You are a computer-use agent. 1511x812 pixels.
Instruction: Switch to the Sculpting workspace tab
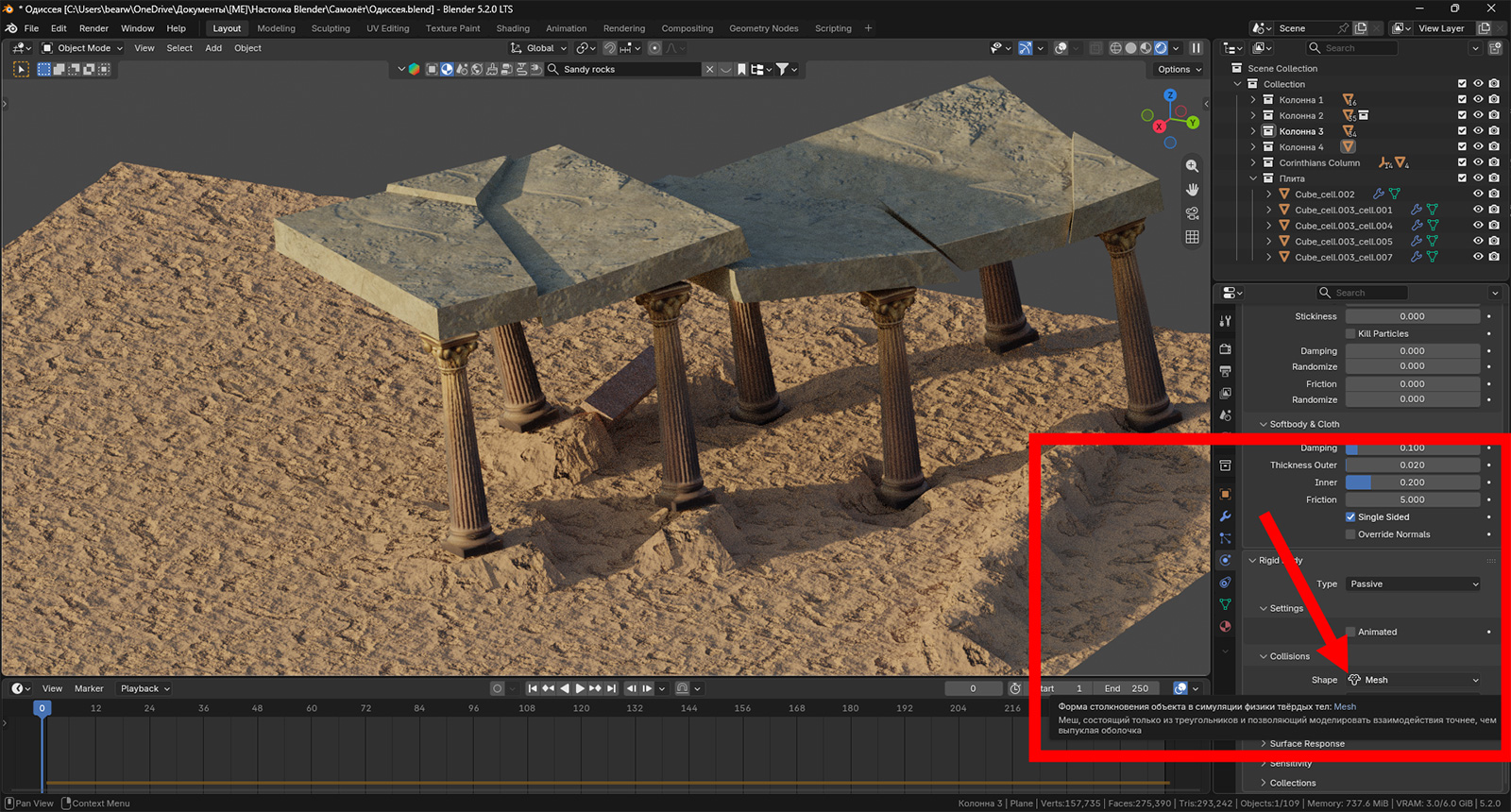pos(331,28)
